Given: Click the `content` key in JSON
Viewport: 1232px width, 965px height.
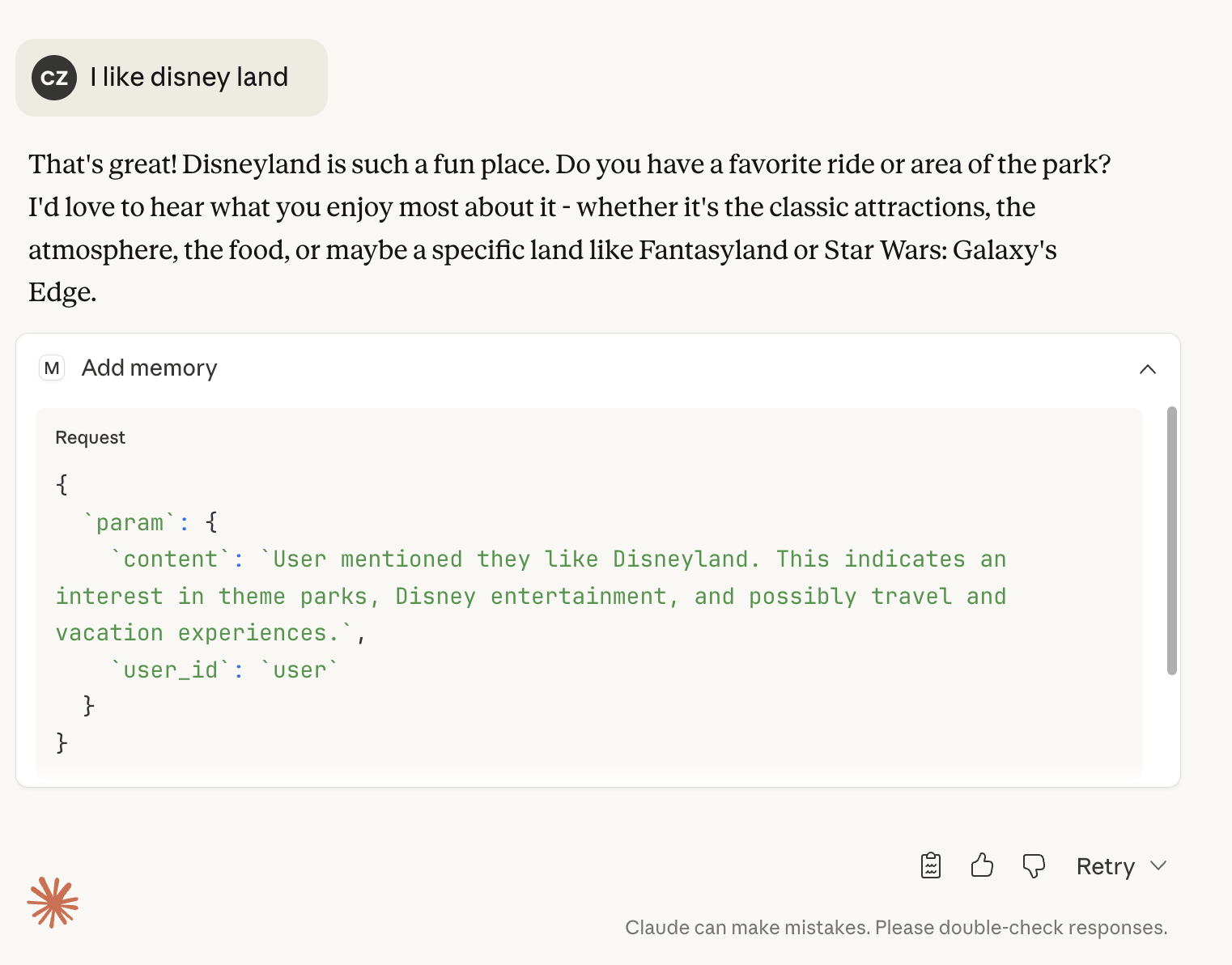Looking at the screenshot, I should click(x=171, y=559).
